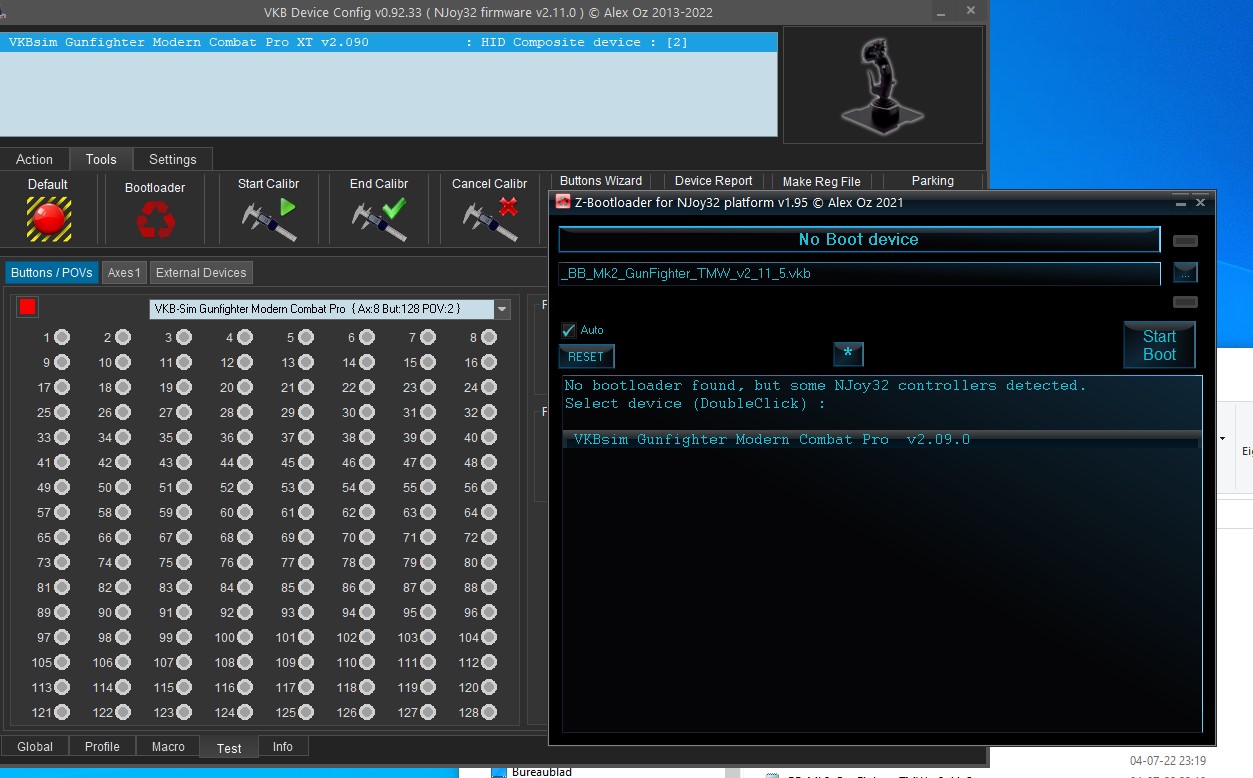1253x778 pixels.
Task: Click the 04-07-22 23:19 date text
Action: 1168,761
